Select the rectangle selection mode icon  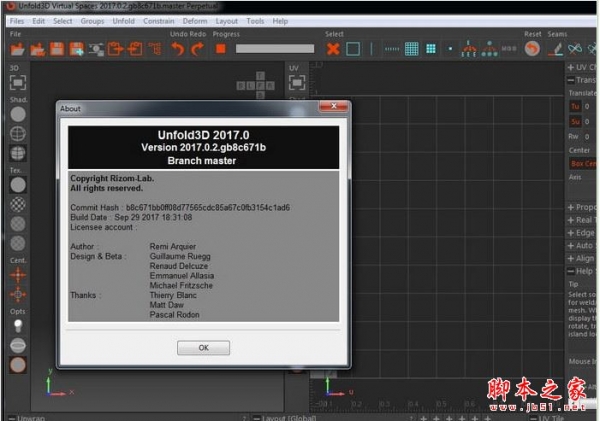[x=353, y=49]
